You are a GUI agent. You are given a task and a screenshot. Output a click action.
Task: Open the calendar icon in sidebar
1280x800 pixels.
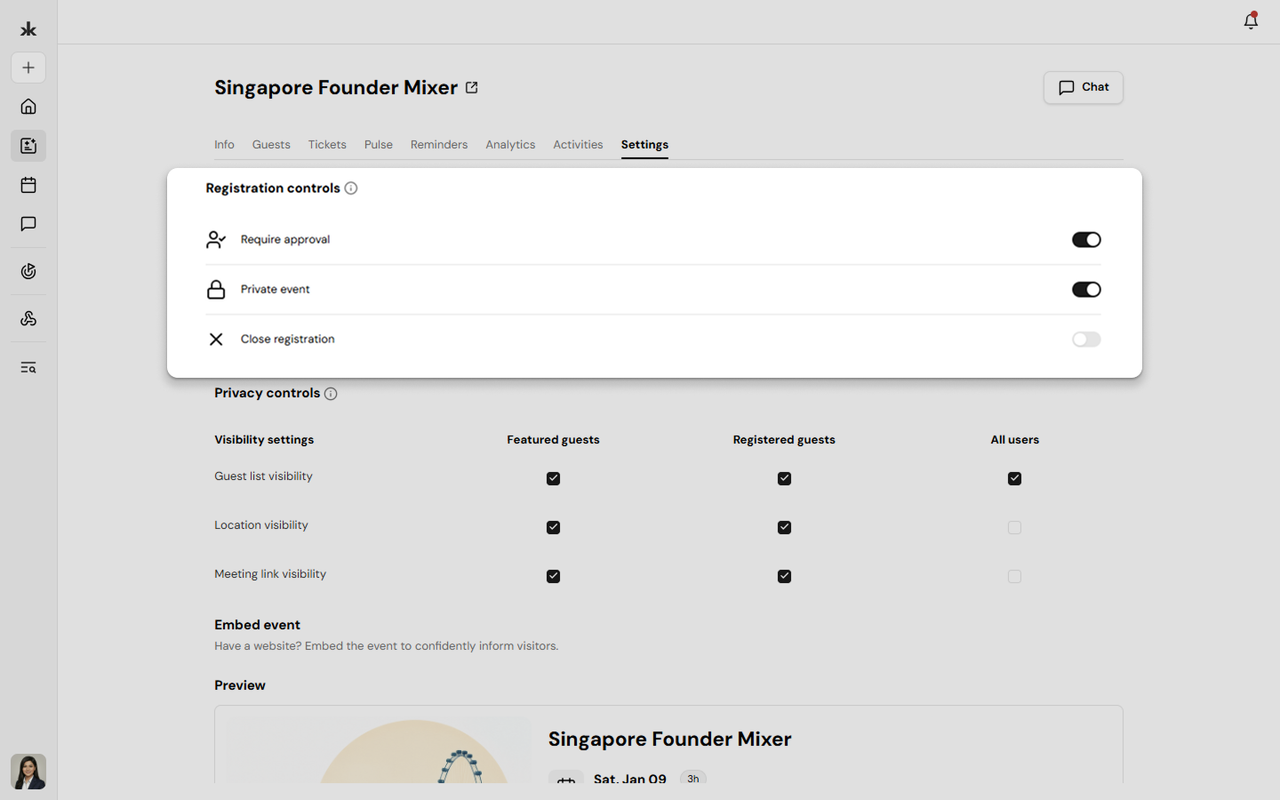click(x=28, y=185)
